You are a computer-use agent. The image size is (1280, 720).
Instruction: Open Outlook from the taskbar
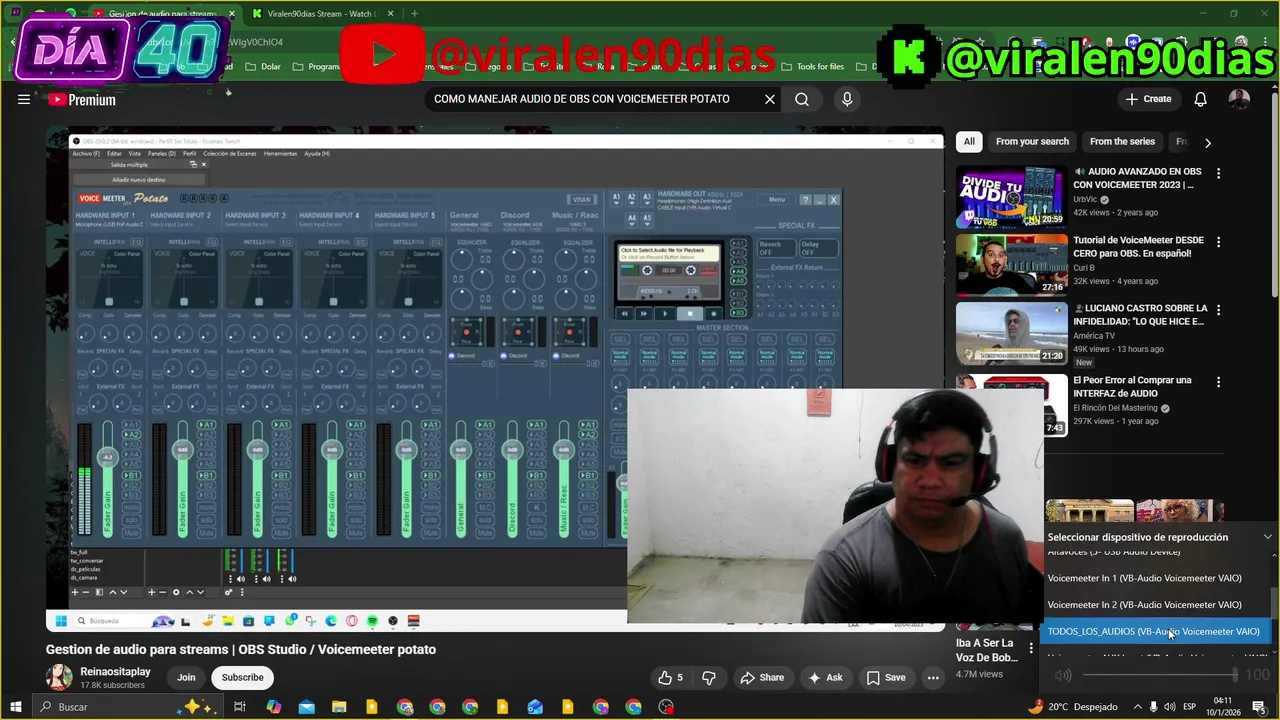tap(535, 707)
